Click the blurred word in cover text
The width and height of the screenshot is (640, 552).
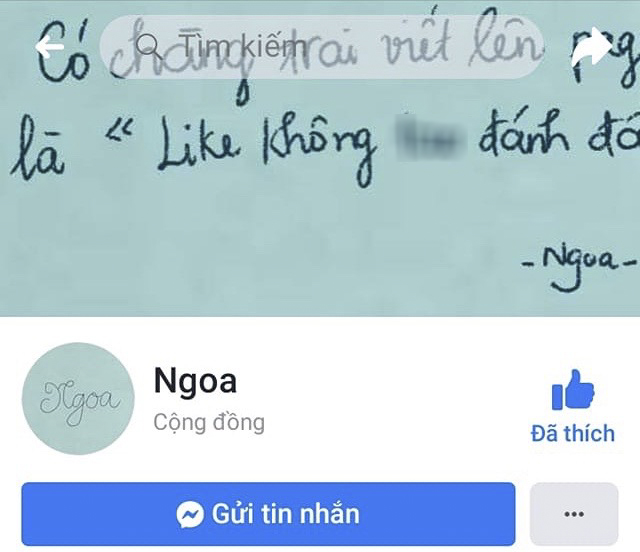pyautogui.click(x=429, y=137)
